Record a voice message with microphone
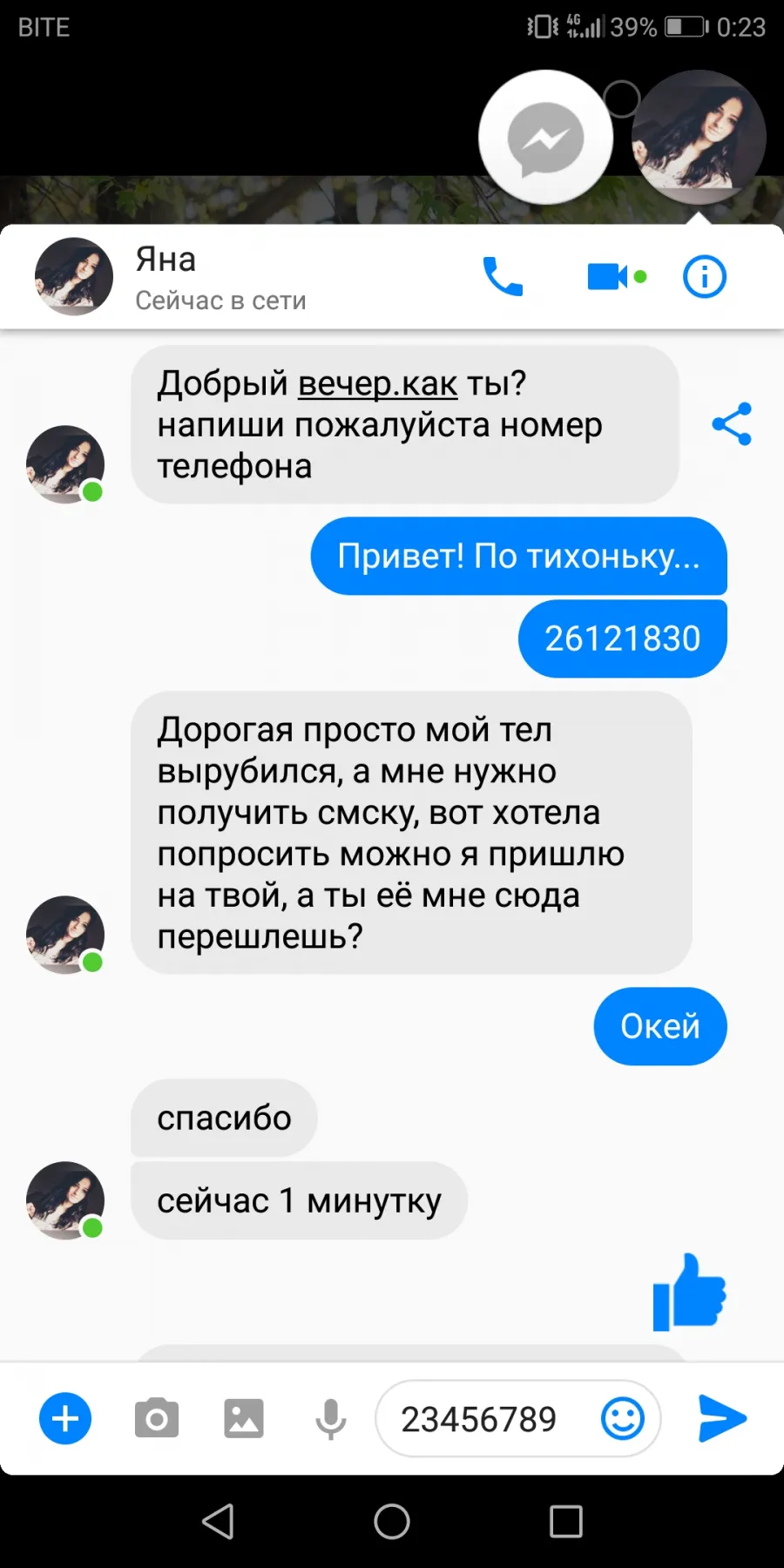 [x=331, y=1418]
